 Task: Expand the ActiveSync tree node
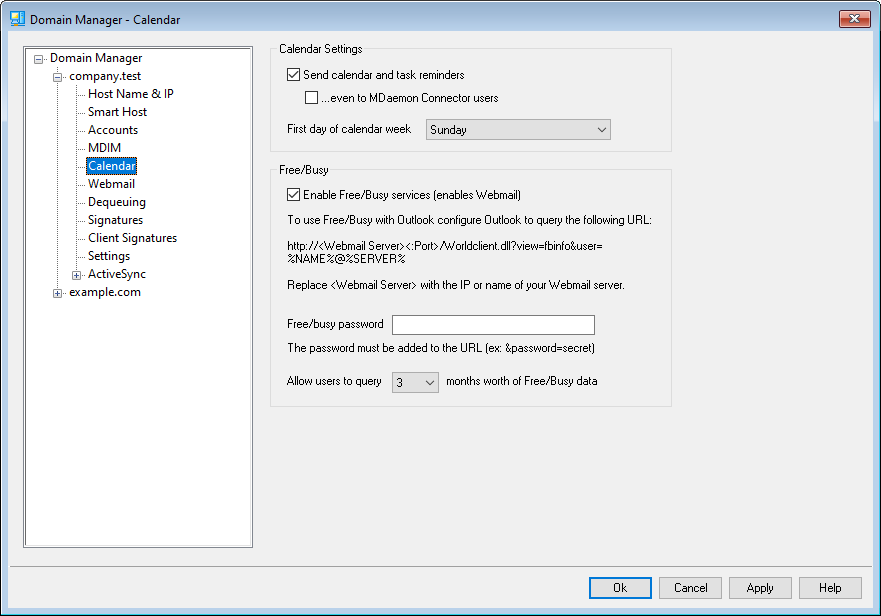[x=77, y=274]
